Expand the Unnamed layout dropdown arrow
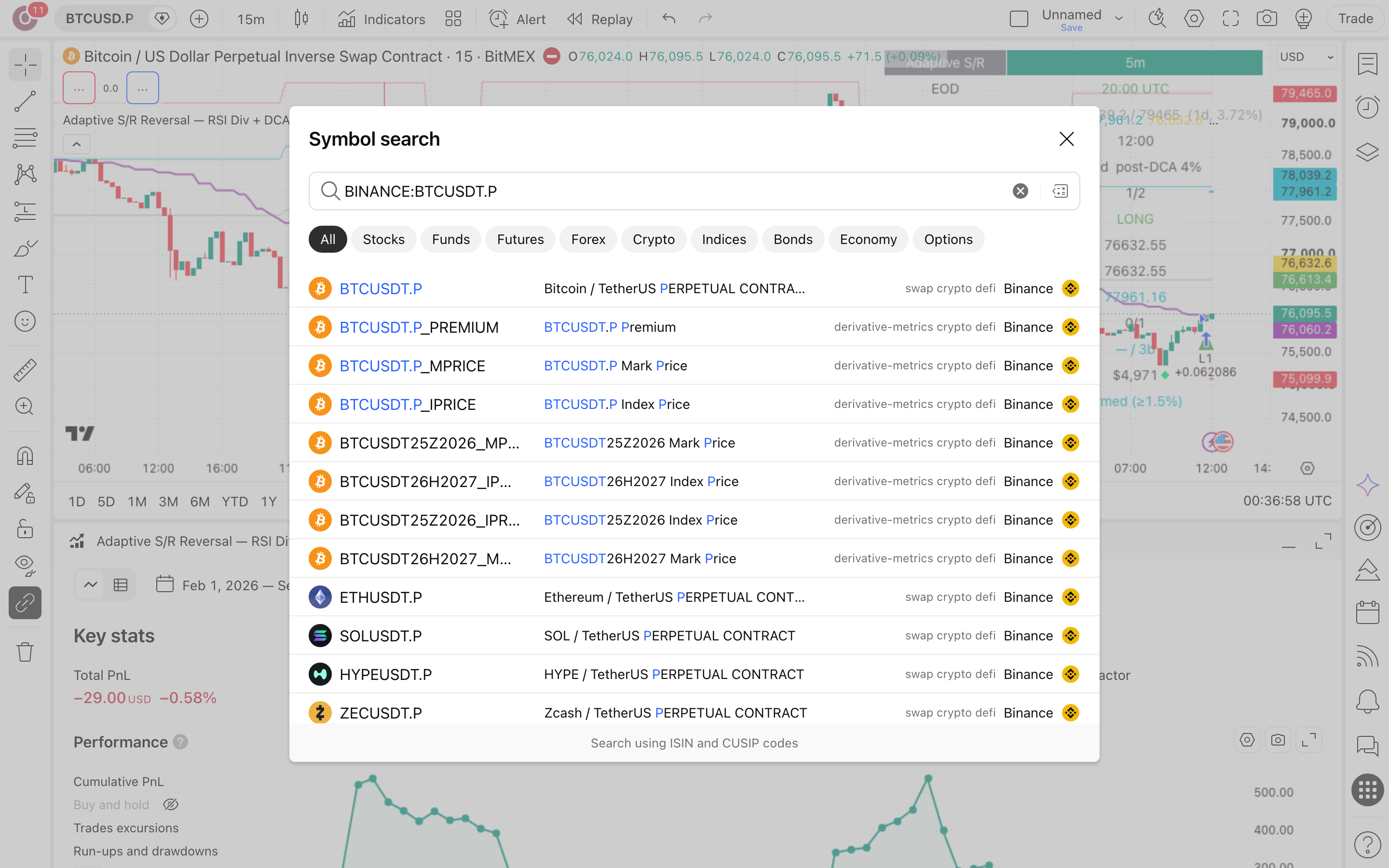Viewport: 1389px width, 868px height. [1118, 19]
